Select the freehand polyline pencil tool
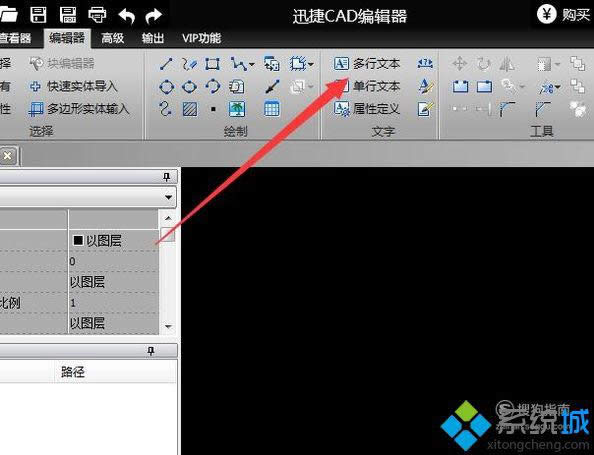 click(x=189, y=64)
